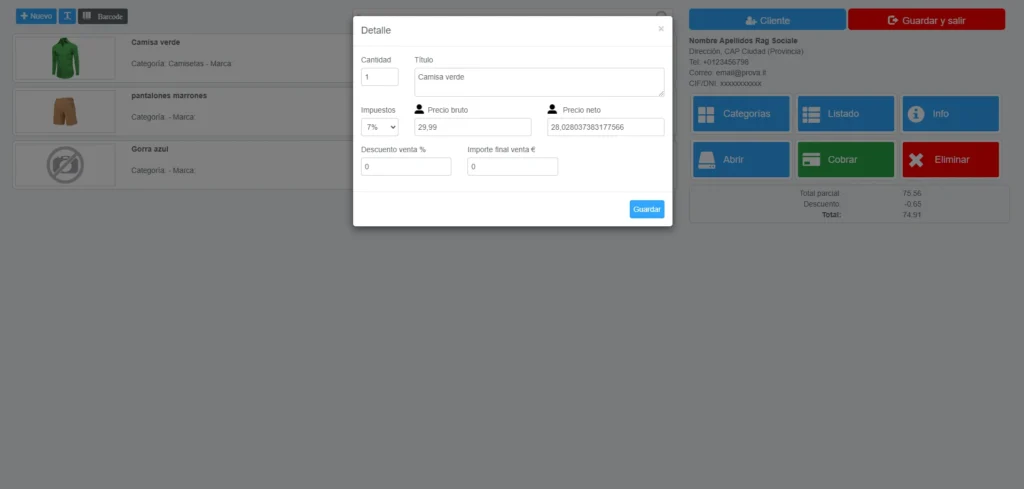Click the grid icon on Categorias

(x=706, y=114)
